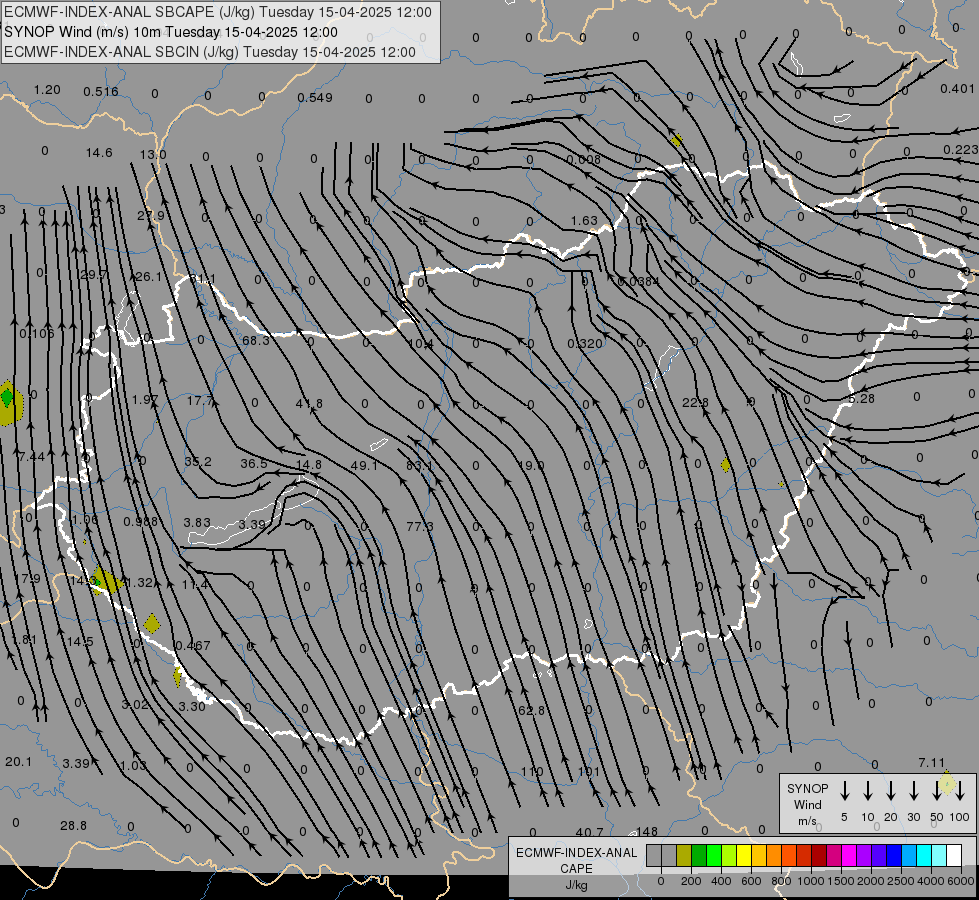Click the 13.0 value on the map
The width and height of the screenshot is (979, 900).
(153, 154)
